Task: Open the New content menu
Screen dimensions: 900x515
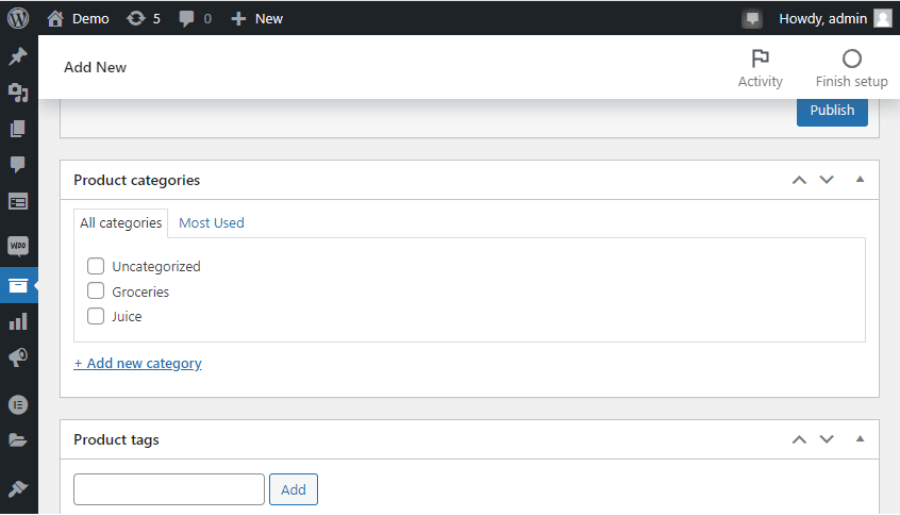Action: [x=257, y=19]
